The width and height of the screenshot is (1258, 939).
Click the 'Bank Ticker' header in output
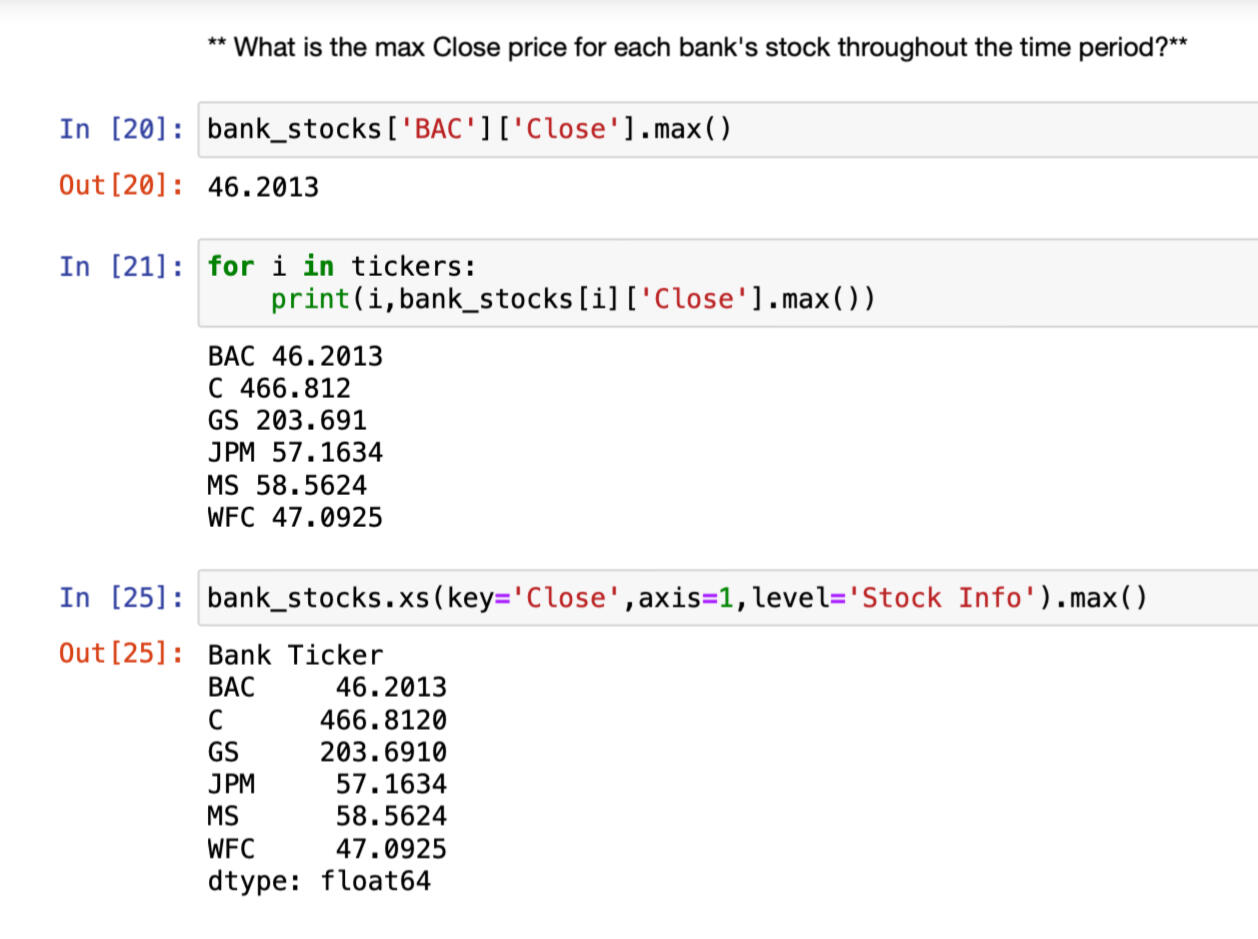[295, 655]
